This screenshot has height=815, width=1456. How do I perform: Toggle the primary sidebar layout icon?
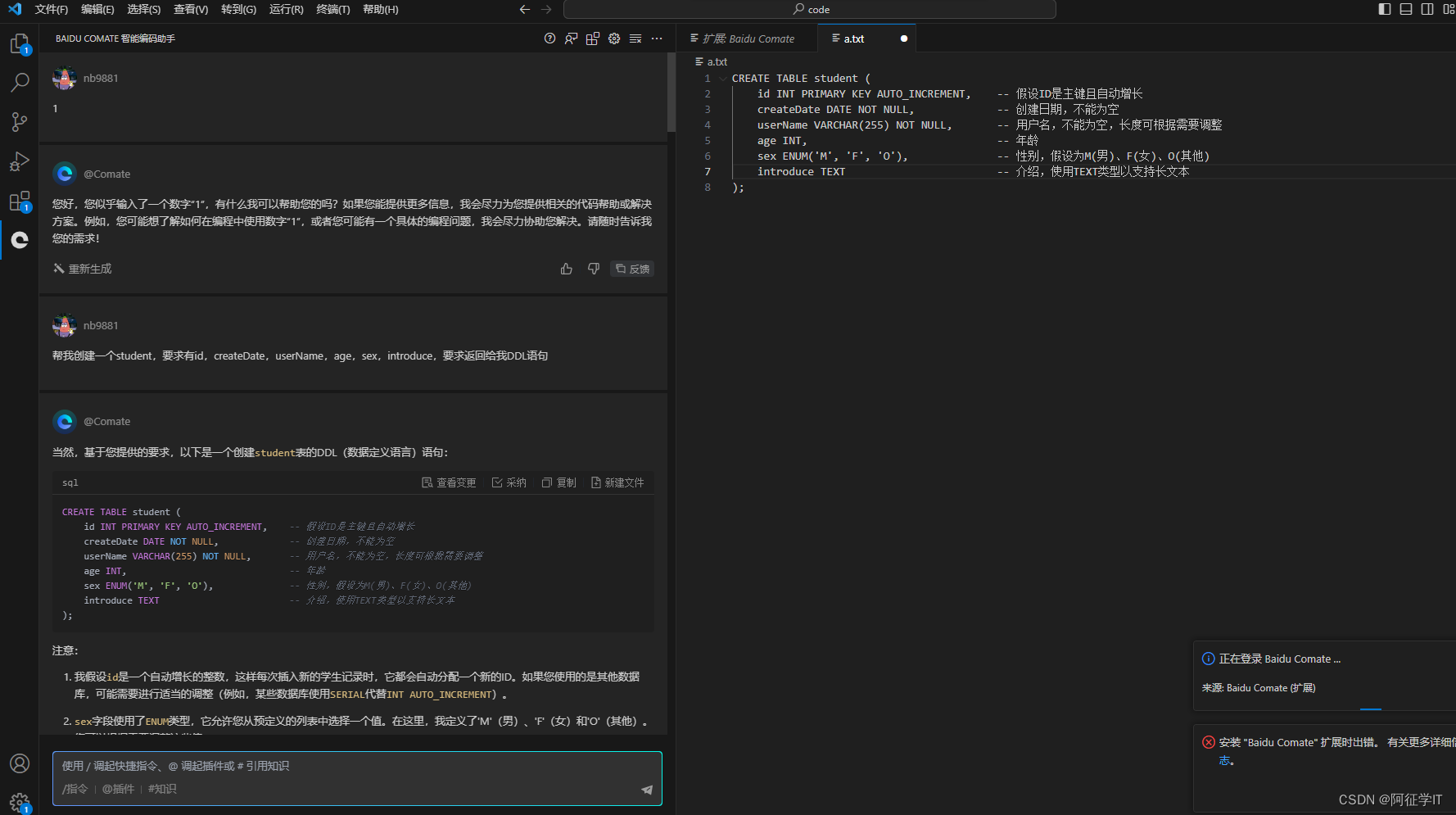(1385, 9)
